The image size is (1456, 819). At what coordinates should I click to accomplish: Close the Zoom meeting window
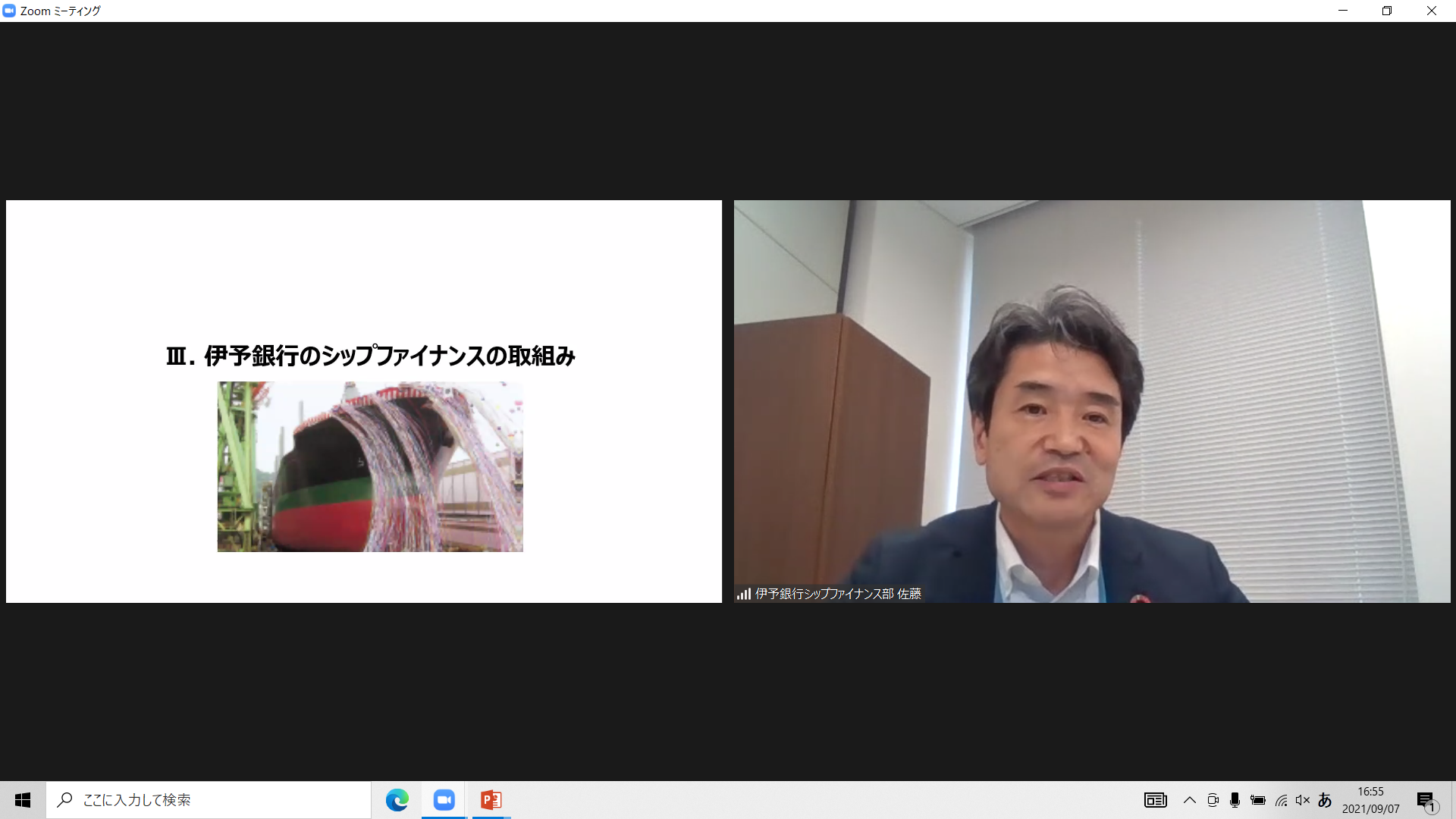[1432, 11]
